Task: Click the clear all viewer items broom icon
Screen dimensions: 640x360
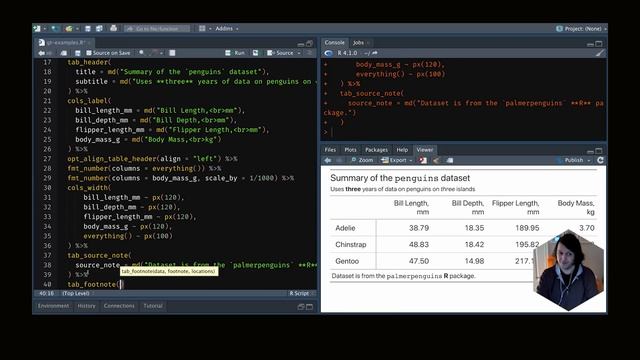Action: (x=436, y=160)
